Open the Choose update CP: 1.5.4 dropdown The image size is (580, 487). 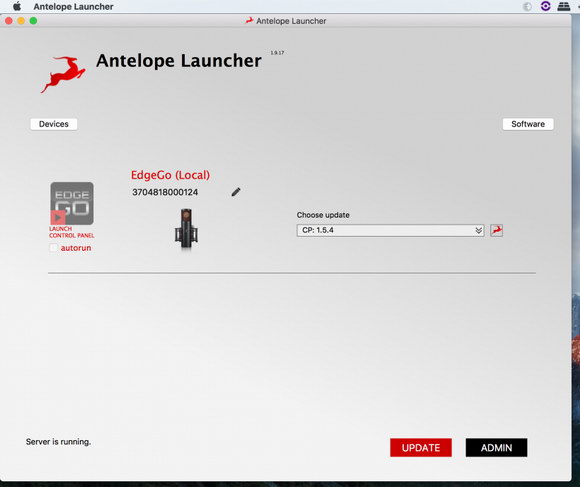pyautogui.click(x=390, y=230)
